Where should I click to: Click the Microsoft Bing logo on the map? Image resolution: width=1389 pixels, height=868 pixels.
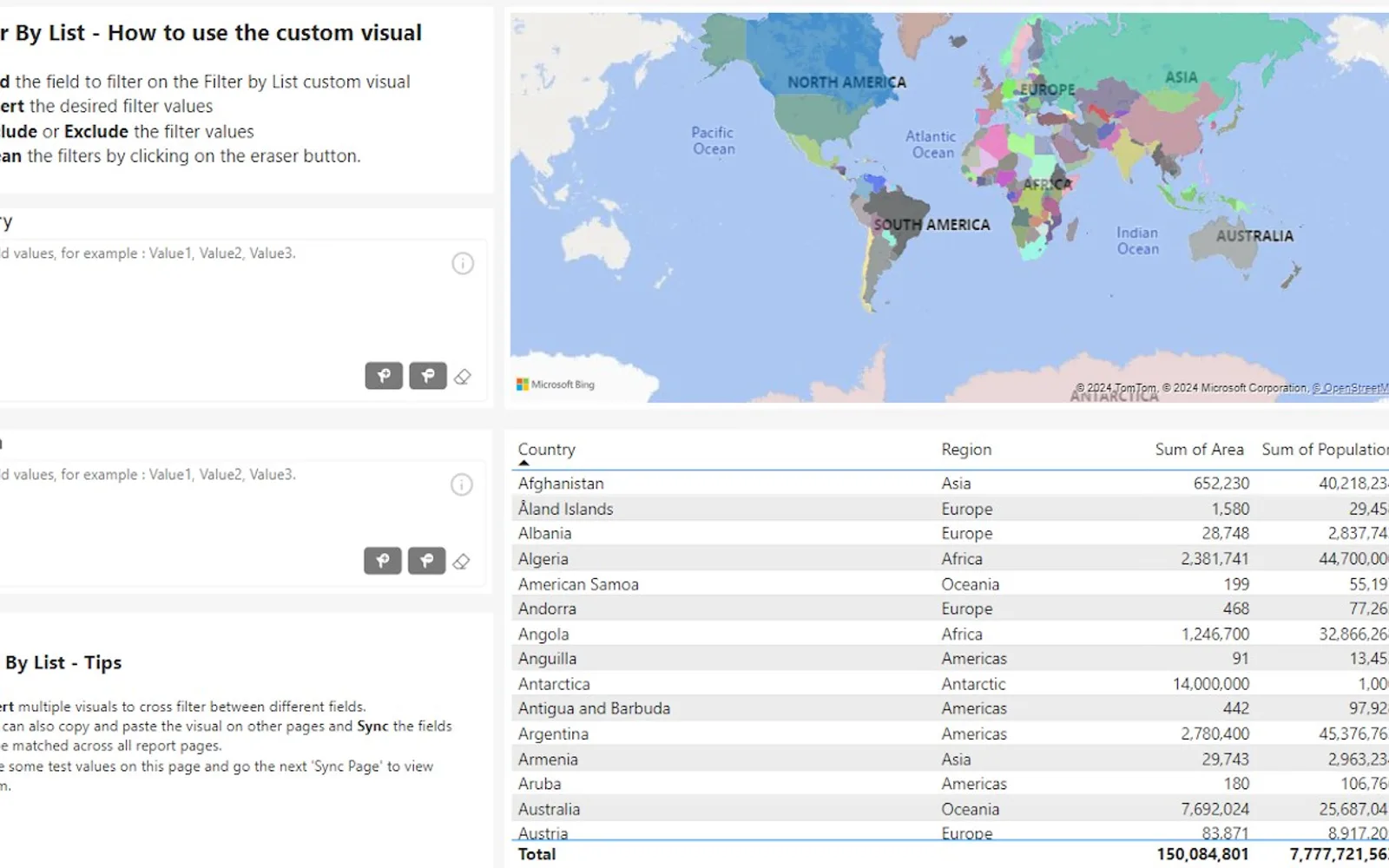pos(556,385)
